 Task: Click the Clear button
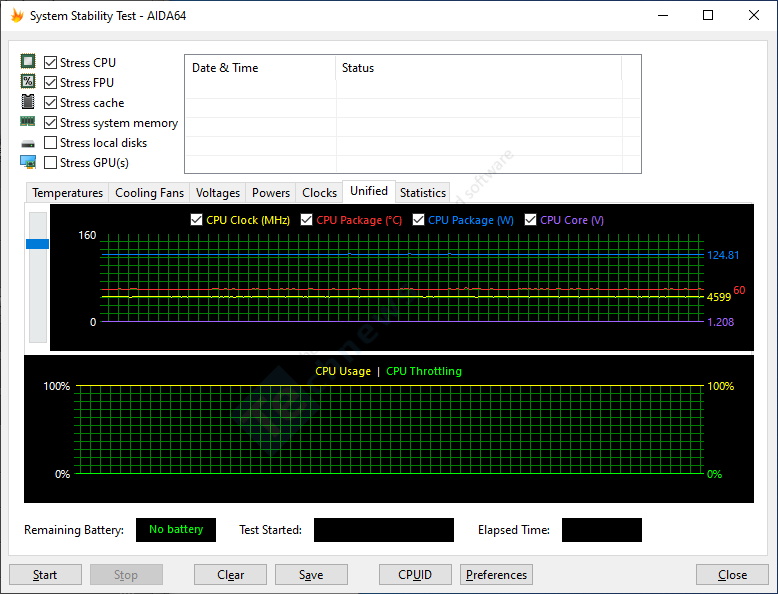click(x=230, y=575)
